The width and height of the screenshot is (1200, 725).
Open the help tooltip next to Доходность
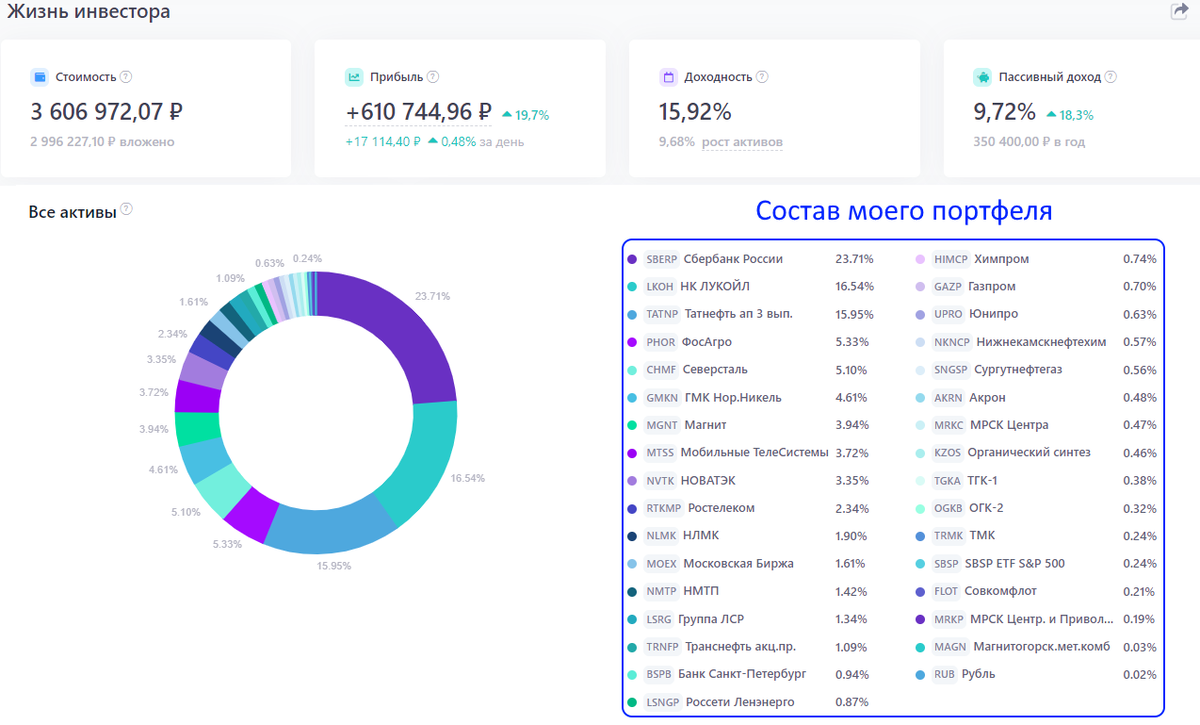(x=762, y=77)
